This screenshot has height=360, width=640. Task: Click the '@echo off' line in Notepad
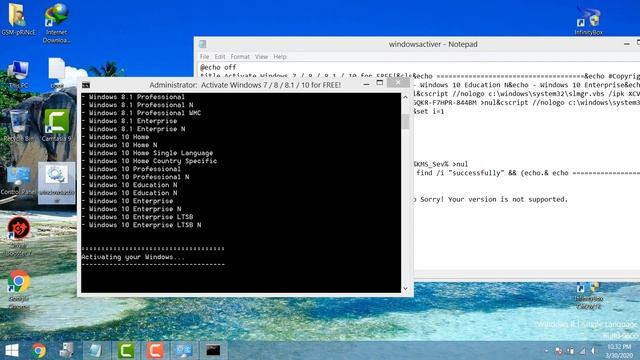[x=218, y=67]
